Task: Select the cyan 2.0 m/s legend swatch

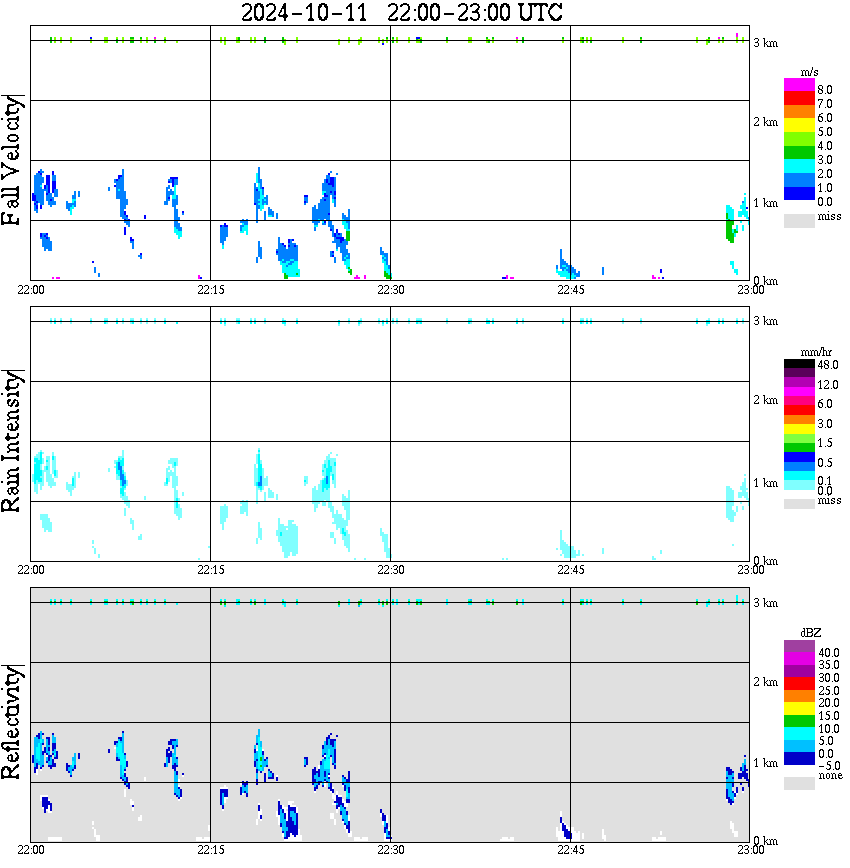Action: click(x=799, y=167)
